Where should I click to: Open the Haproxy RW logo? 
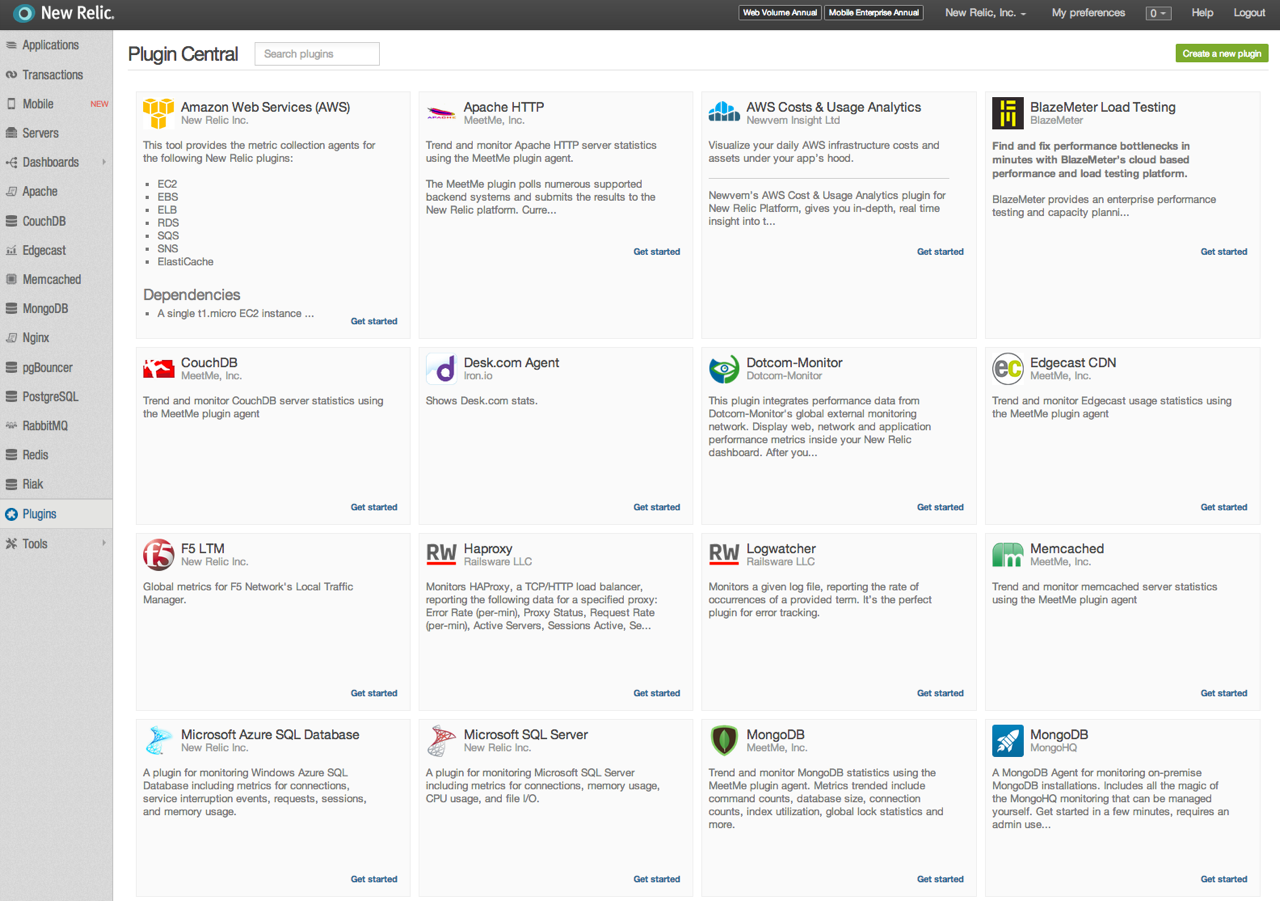[x=442, y=554]
